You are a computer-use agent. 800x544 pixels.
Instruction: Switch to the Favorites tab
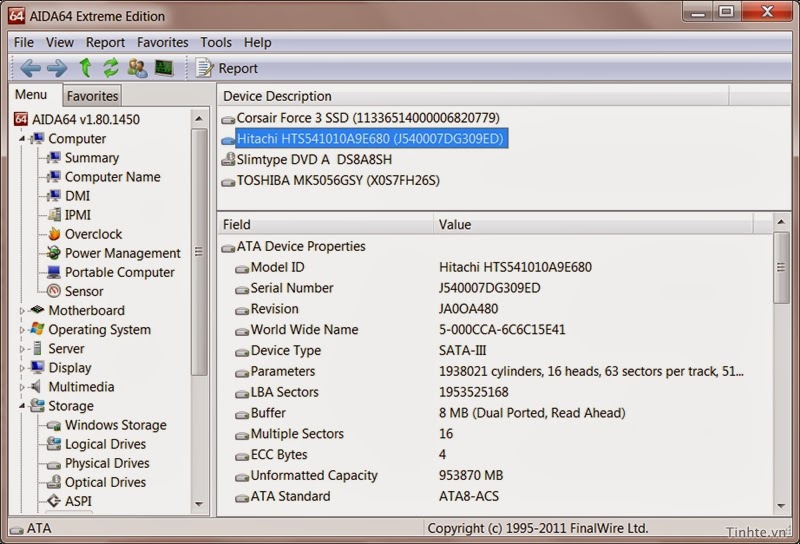pos(92,96)
